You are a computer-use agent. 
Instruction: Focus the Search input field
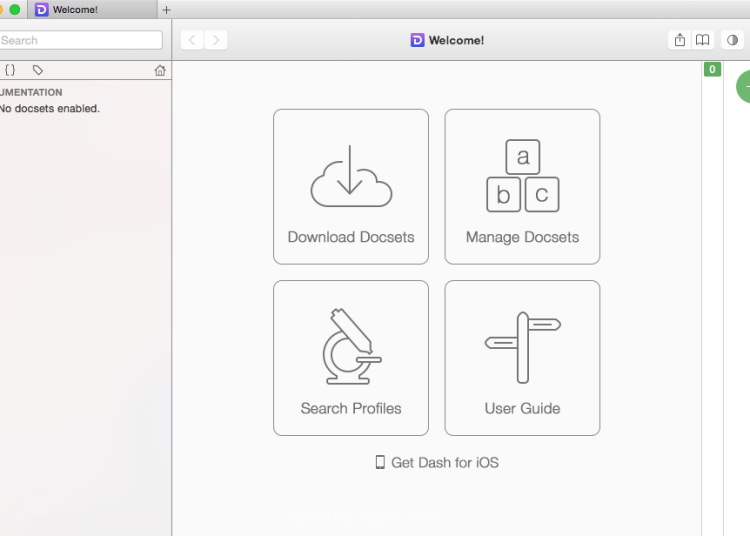point(80,40)
